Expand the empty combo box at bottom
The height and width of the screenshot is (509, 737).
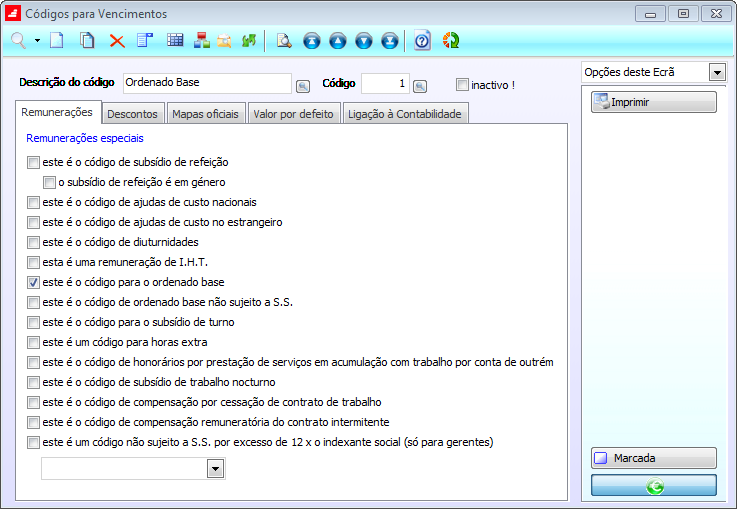(x=215, y=469)
